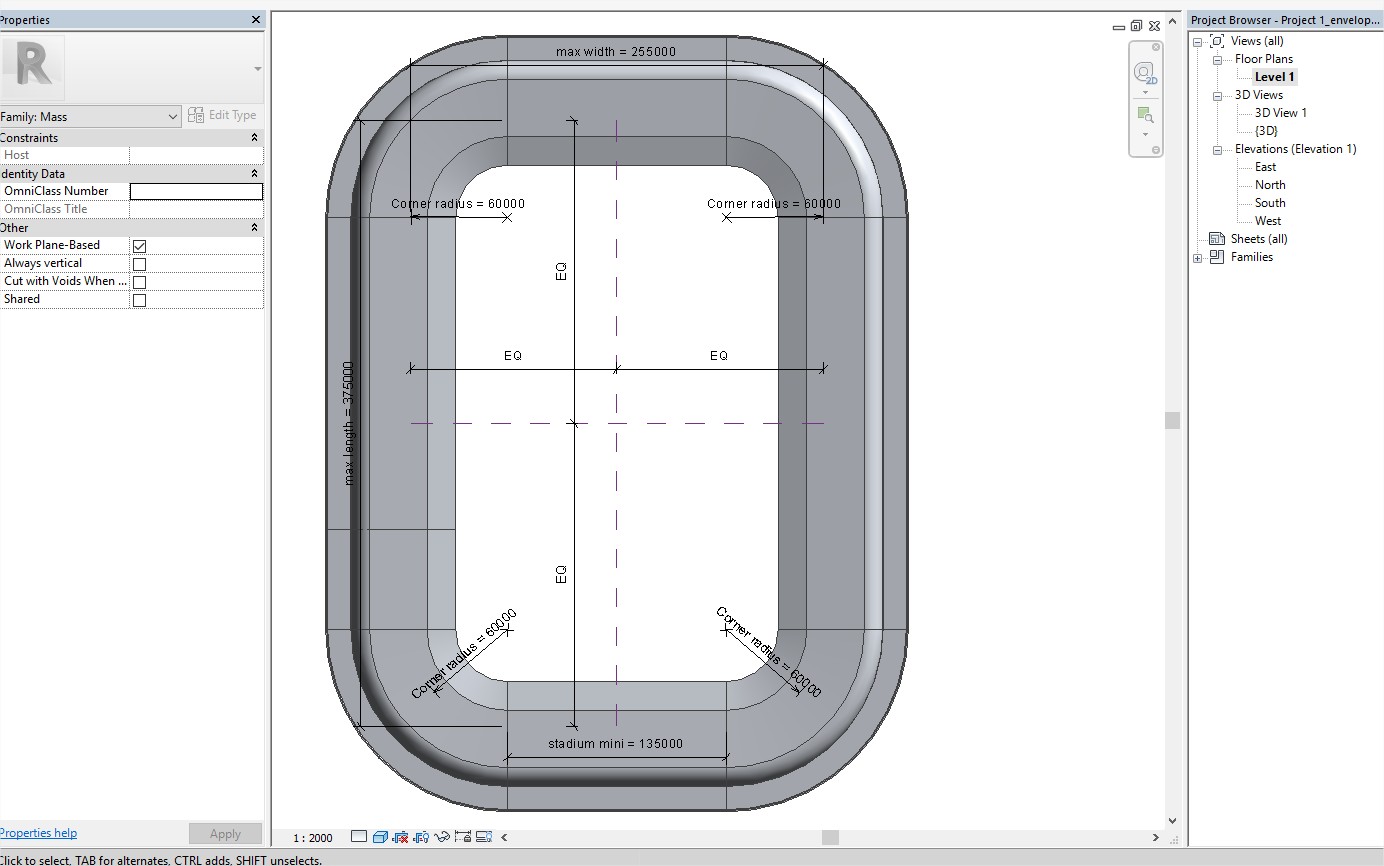This screenshot has height=866, width=1384.
Task: Open navigation bar options at its bottom
Action: tap(1156, 150)
